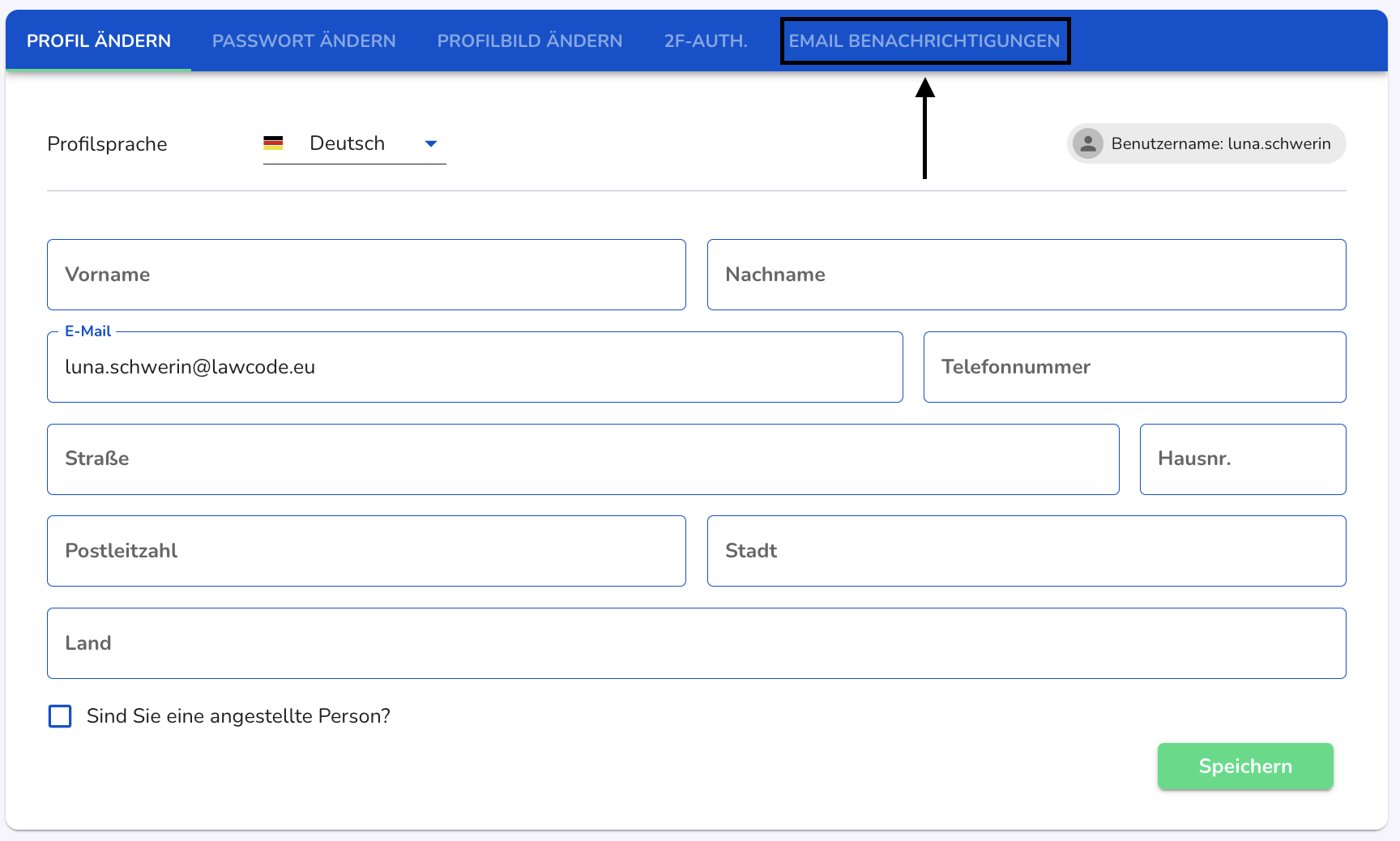The width and height of the screenshot is (1400, 841).
Task: Click into the Straße field
Action: tap(583, 459)
